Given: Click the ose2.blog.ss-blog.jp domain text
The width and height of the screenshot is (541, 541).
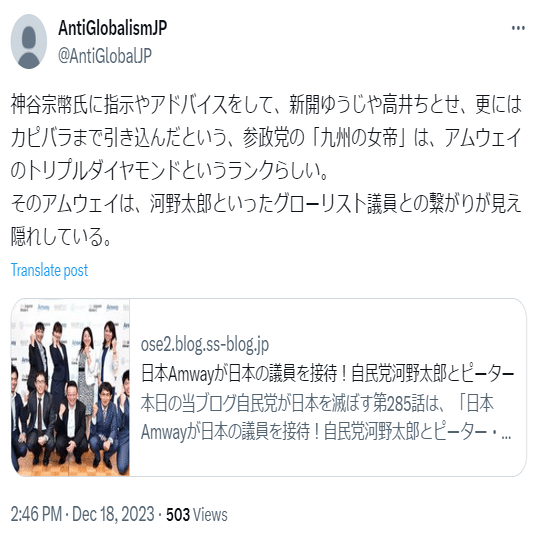Looking at the screenshot, I should tap(205, 345).
